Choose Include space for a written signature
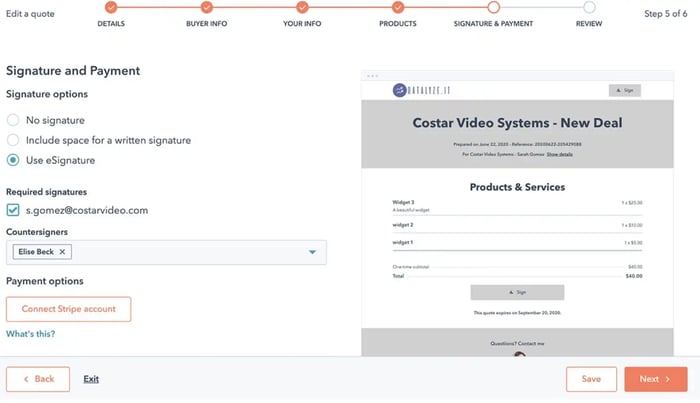This screenshot has height=403, width=700. 13,140
